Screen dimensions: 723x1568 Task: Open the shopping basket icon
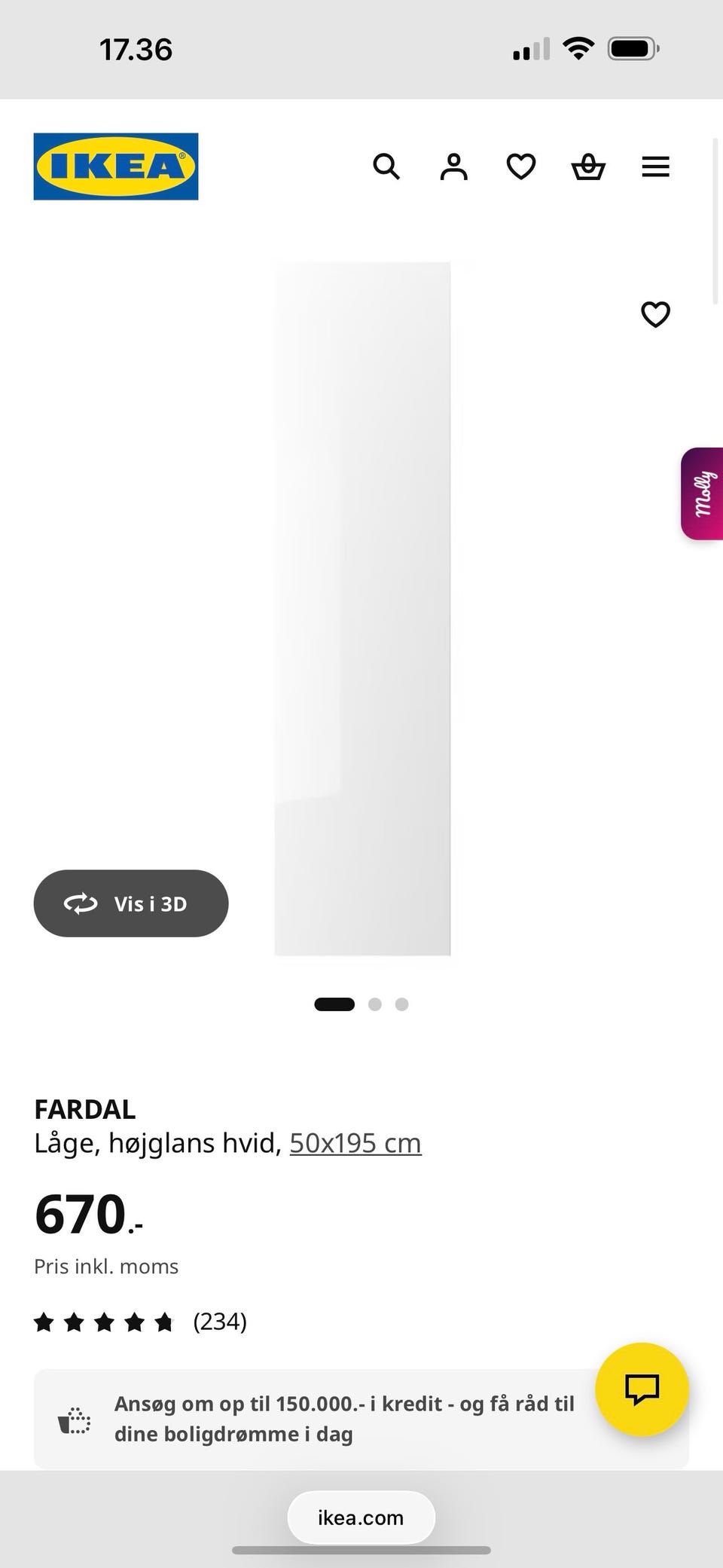[588, 167]
